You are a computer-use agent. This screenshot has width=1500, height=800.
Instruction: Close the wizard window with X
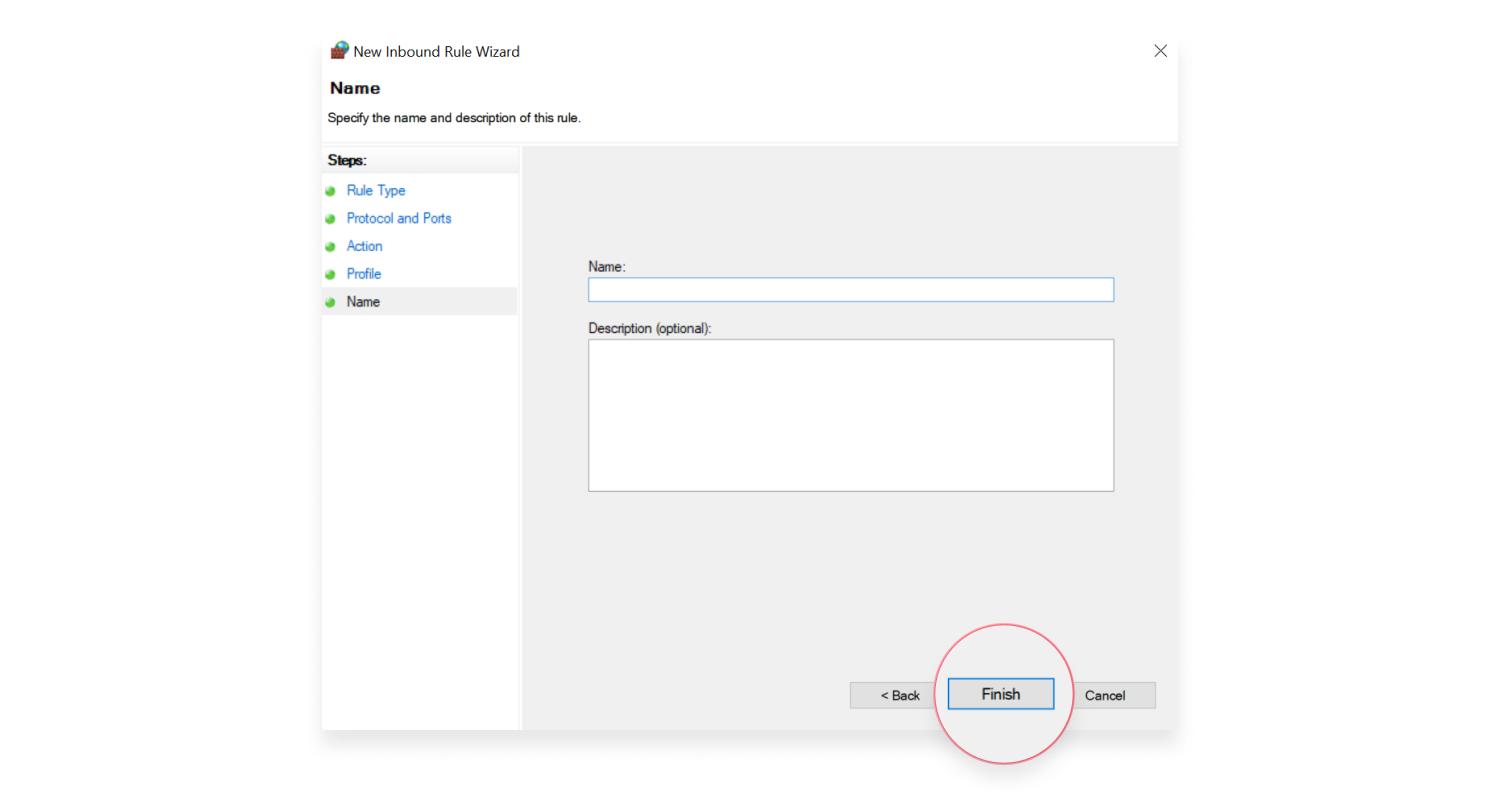(x=1160, y=51)
